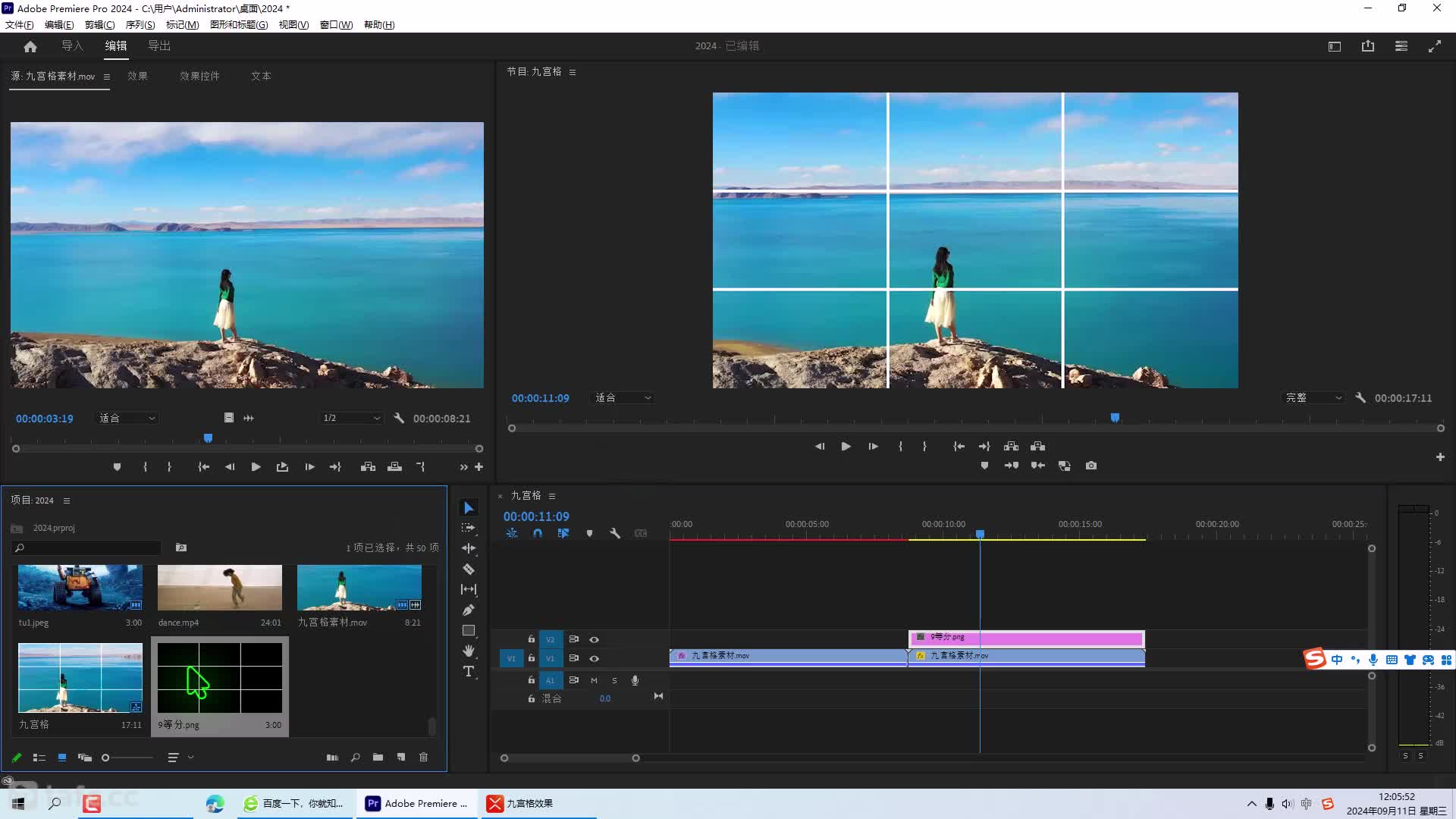Open Source playback resolution dropdown 1/2
Screen dimensions: 1456x819
[351, 418]
